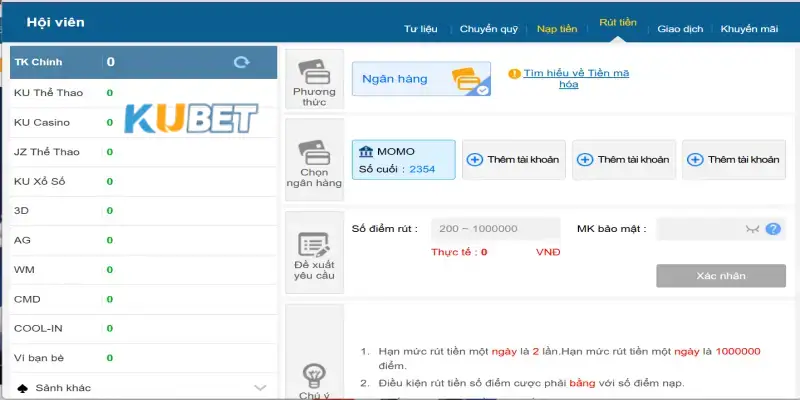
Task: Select the KU Casino row
Action: (x=143, y=122)
